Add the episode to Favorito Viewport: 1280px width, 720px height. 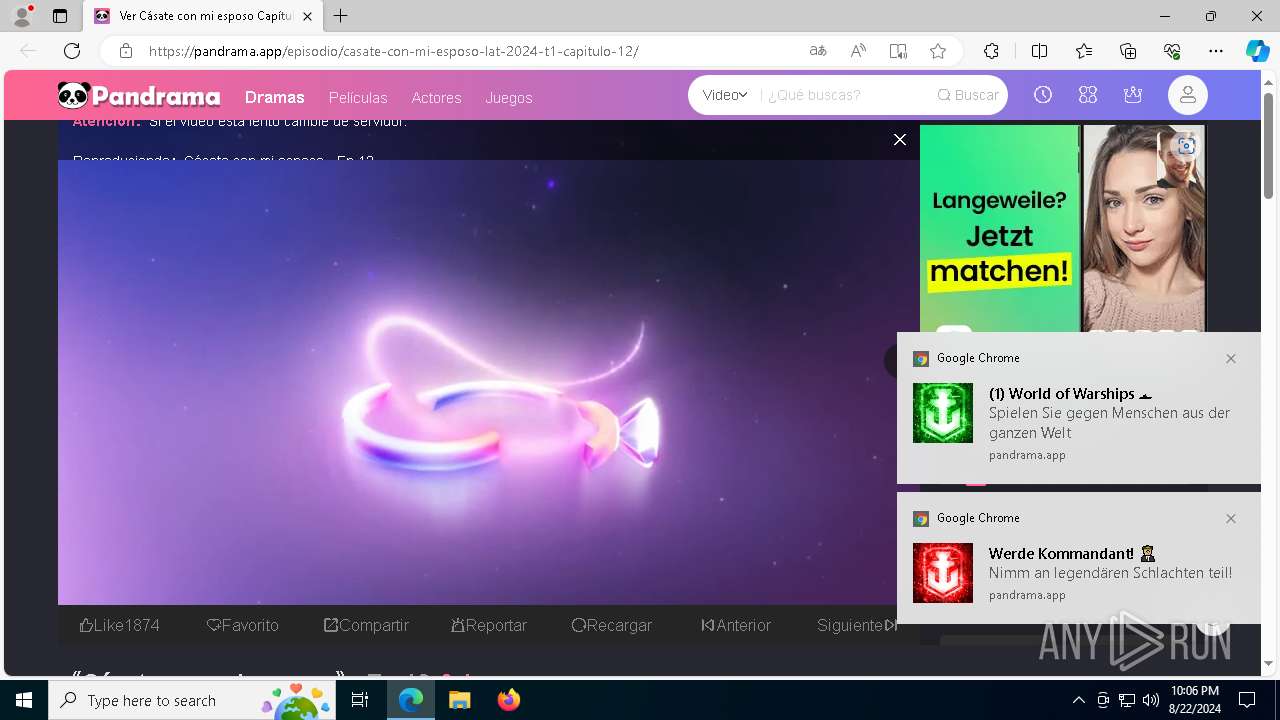click(242, 625)
